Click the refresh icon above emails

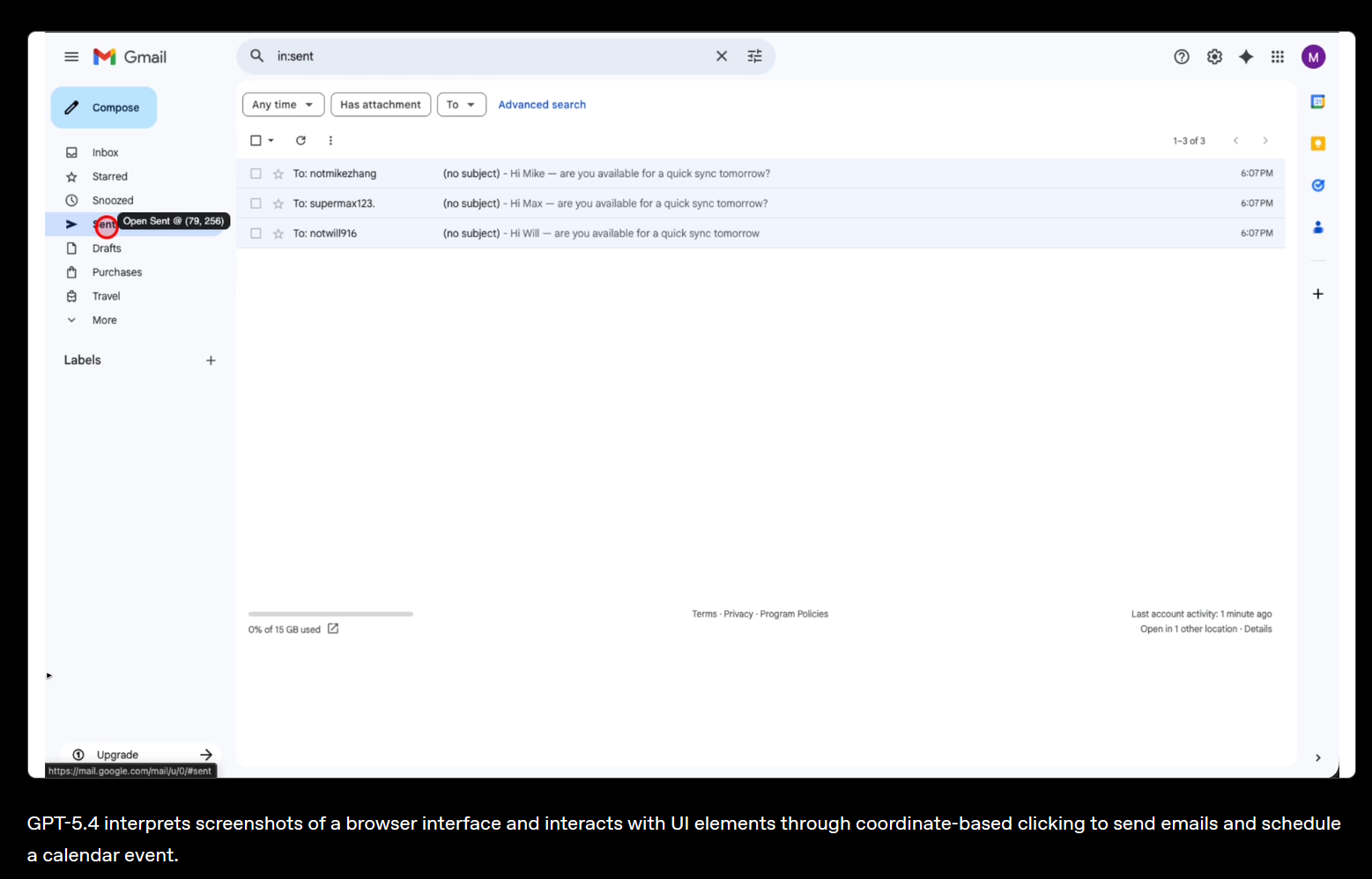click(x=300, y=140)
